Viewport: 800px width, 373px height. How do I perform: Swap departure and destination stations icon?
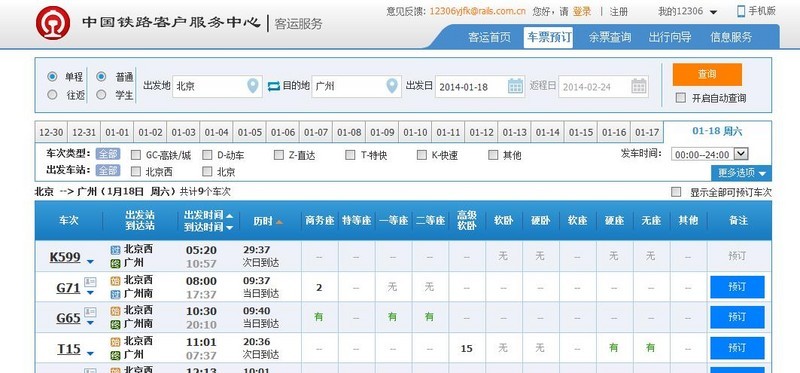pyautogui.click(x=274, y=86)
